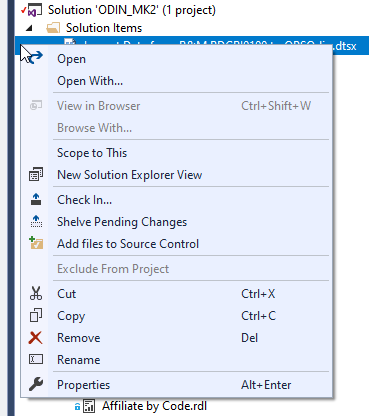369x416 pixels.
Task: Click the Open arrow icon
Action: point(36,57)
